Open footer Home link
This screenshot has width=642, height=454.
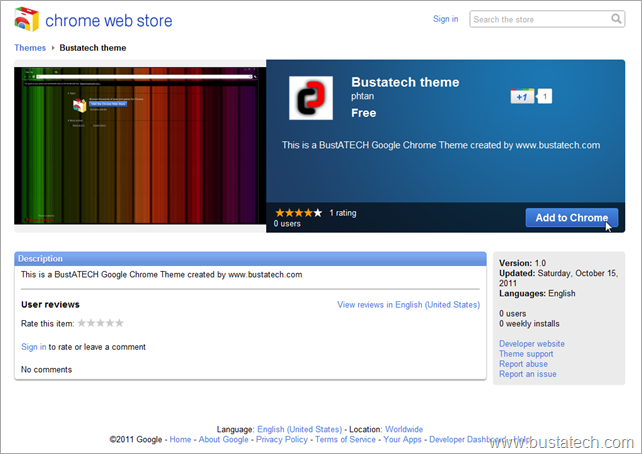point(180,440)
